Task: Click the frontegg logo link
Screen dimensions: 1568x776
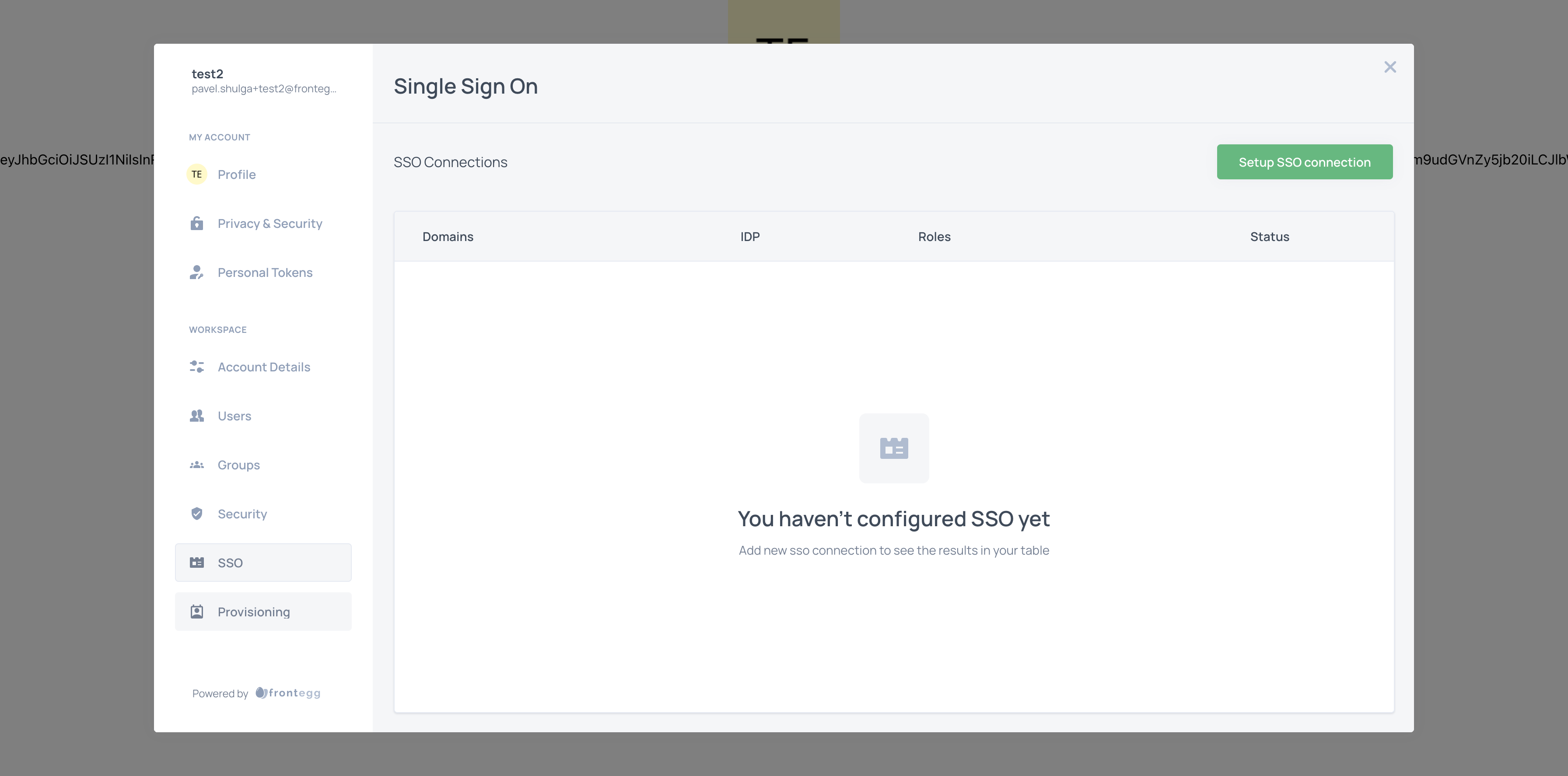Action: pyautogui.click(x=288, y=693)
